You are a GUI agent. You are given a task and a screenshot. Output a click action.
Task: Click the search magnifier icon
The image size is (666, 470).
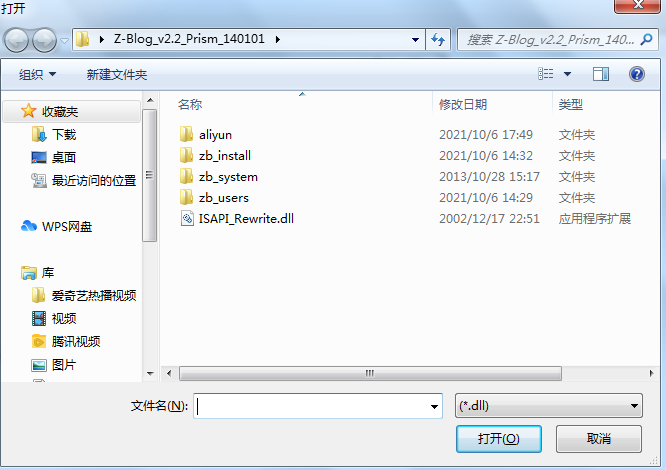pos(646,39)
